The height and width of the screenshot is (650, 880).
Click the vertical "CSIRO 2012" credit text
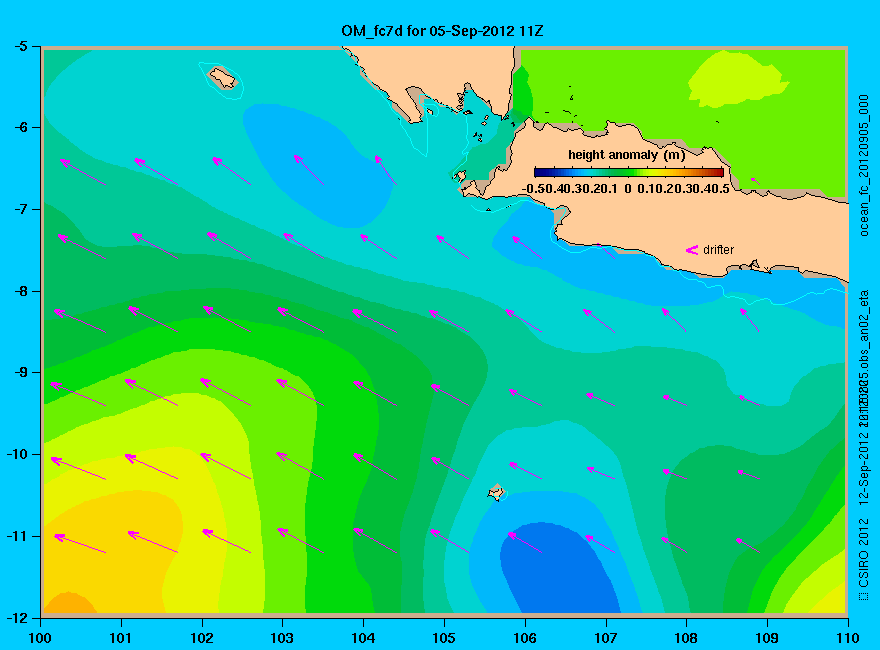(864, 553)
